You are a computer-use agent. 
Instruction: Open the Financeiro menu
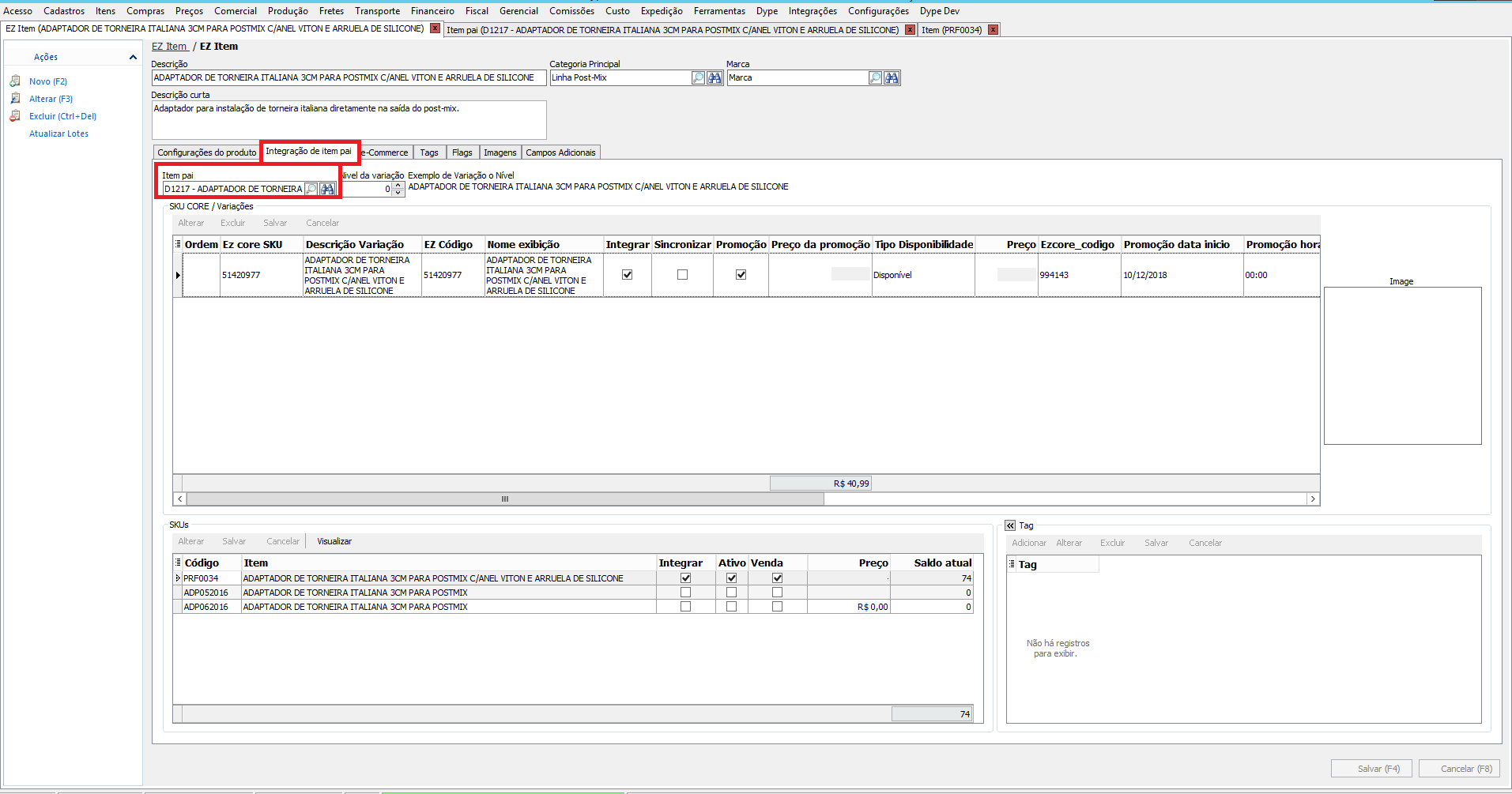[x=432, y=11]
